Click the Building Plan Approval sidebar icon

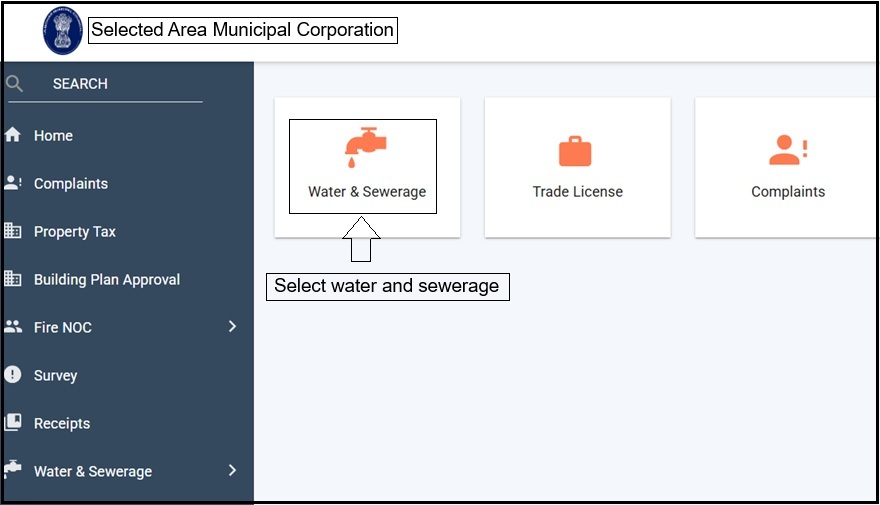click(x=13, y=279)
